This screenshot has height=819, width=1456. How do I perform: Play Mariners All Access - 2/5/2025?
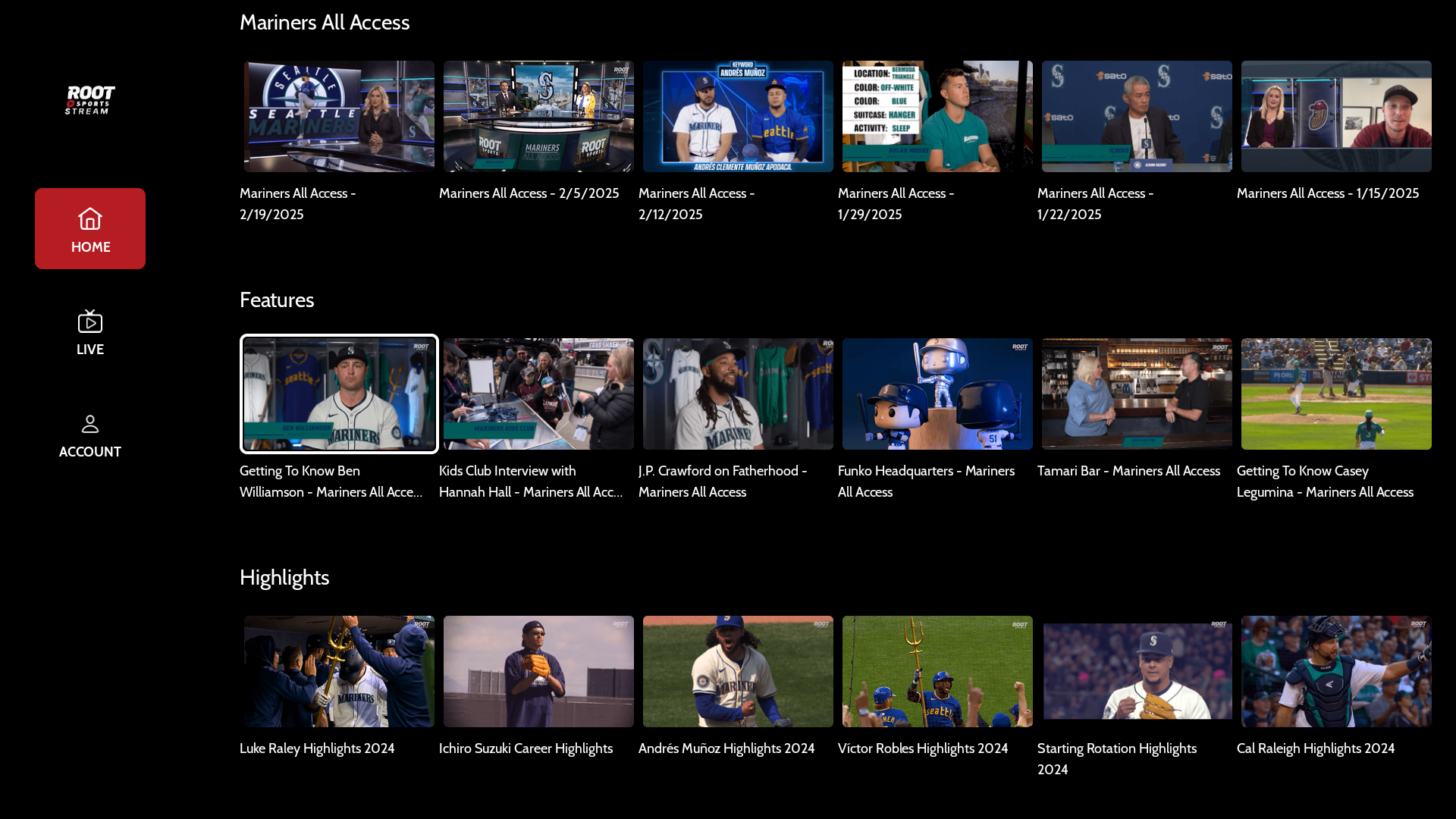(x=538, y=116)
